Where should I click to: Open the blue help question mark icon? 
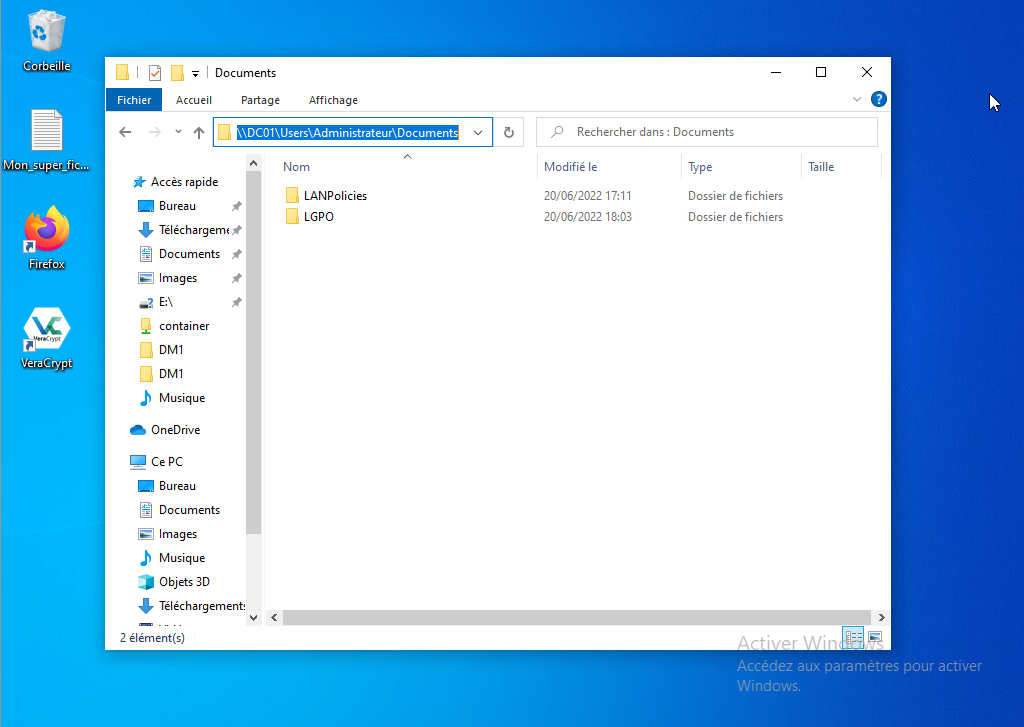click(878, 99)
